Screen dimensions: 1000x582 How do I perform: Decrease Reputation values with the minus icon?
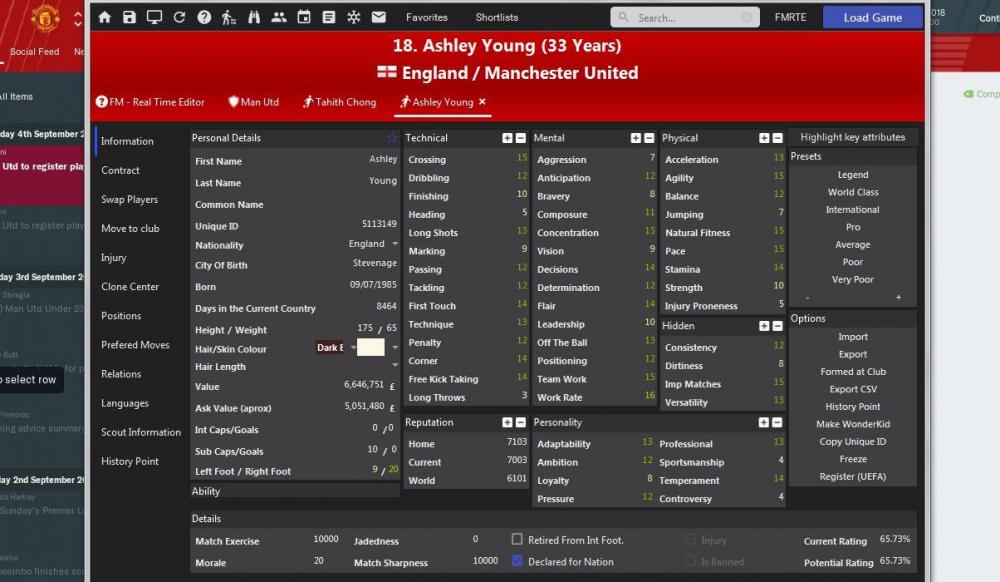[x=520, y=422]
